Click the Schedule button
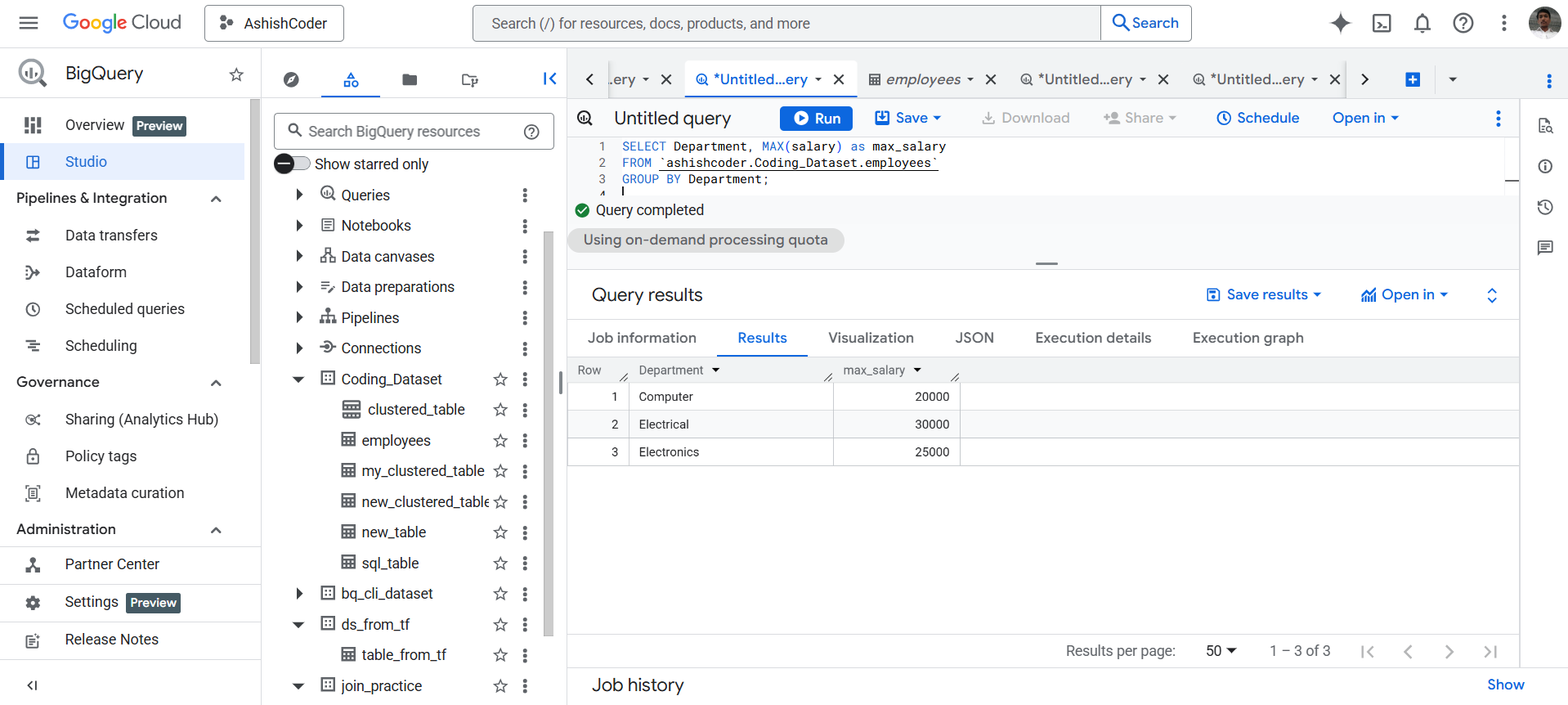 (x=1257, y=118)
